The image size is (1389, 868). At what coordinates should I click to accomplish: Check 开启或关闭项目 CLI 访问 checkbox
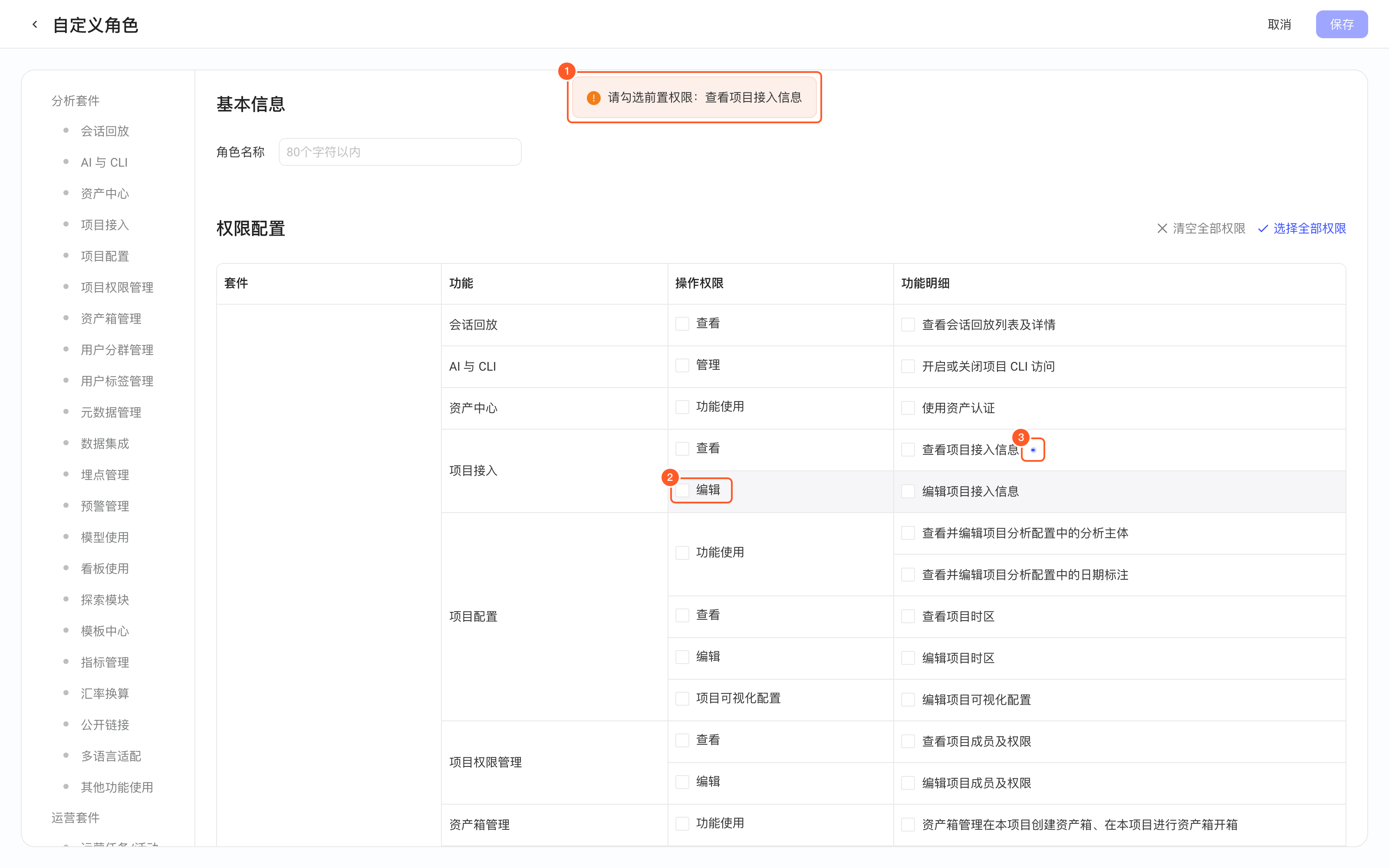pyautogui.click(x=908, y=366)
